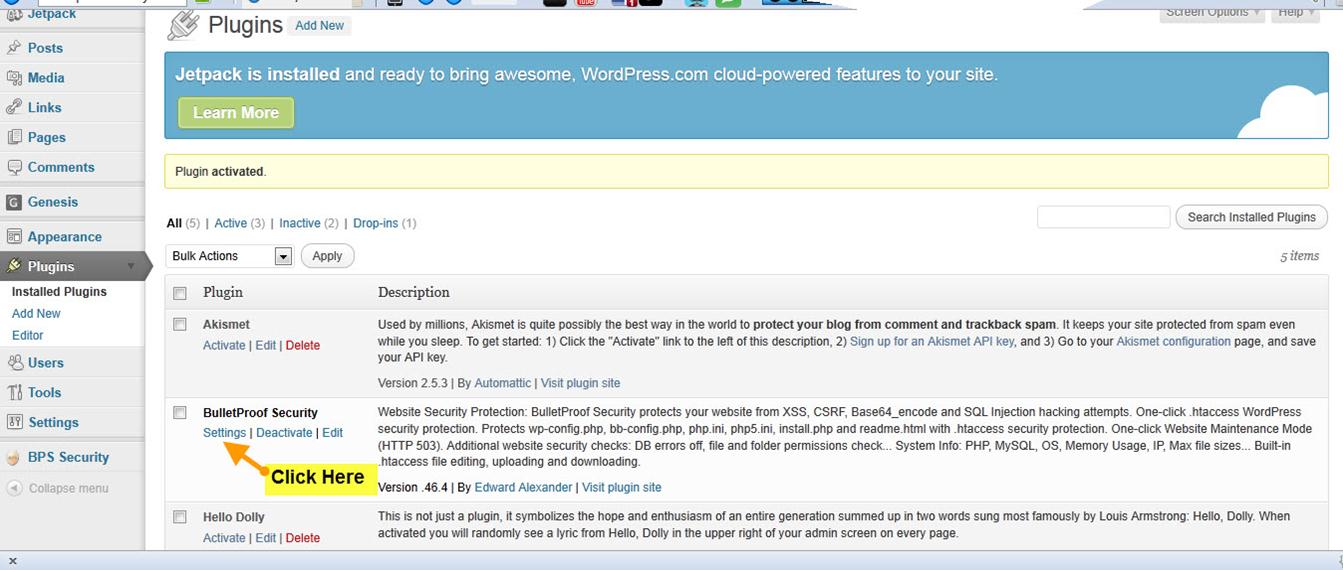Viewport: 1343px width, 570px height.
Task: Click the plugin search input field
Action: [1103, 217]
